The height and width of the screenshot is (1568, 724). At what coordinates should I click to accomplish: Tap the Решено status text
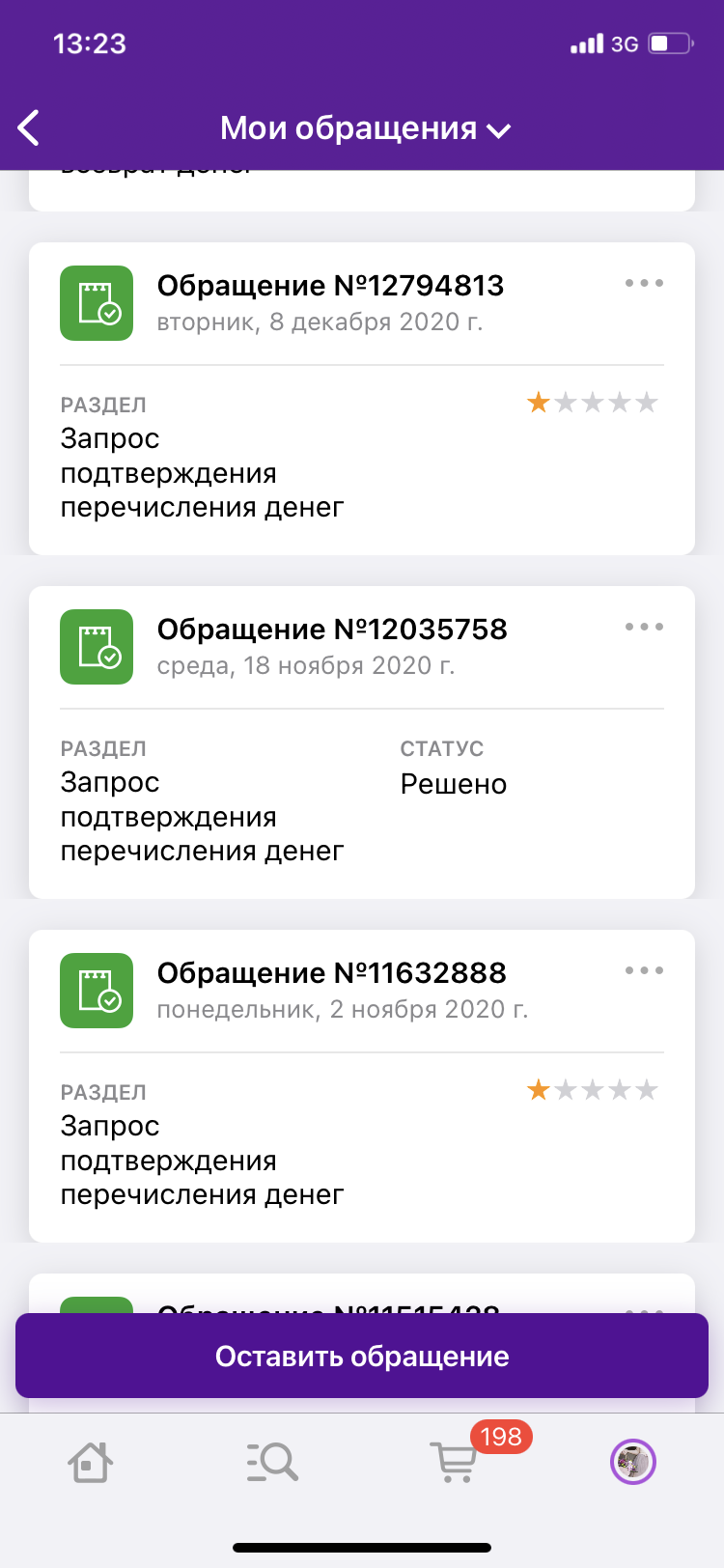point(454,784)
